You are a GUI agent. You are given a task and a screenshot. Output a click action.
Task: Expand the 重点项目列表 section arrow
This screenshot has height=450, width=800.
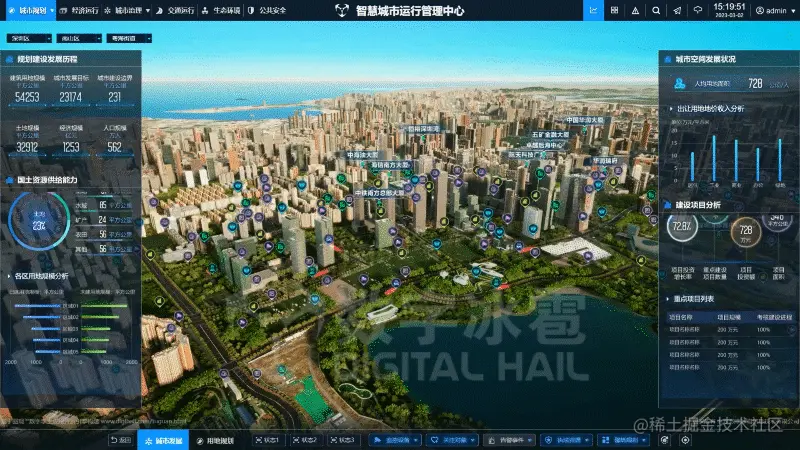[667, 299]
